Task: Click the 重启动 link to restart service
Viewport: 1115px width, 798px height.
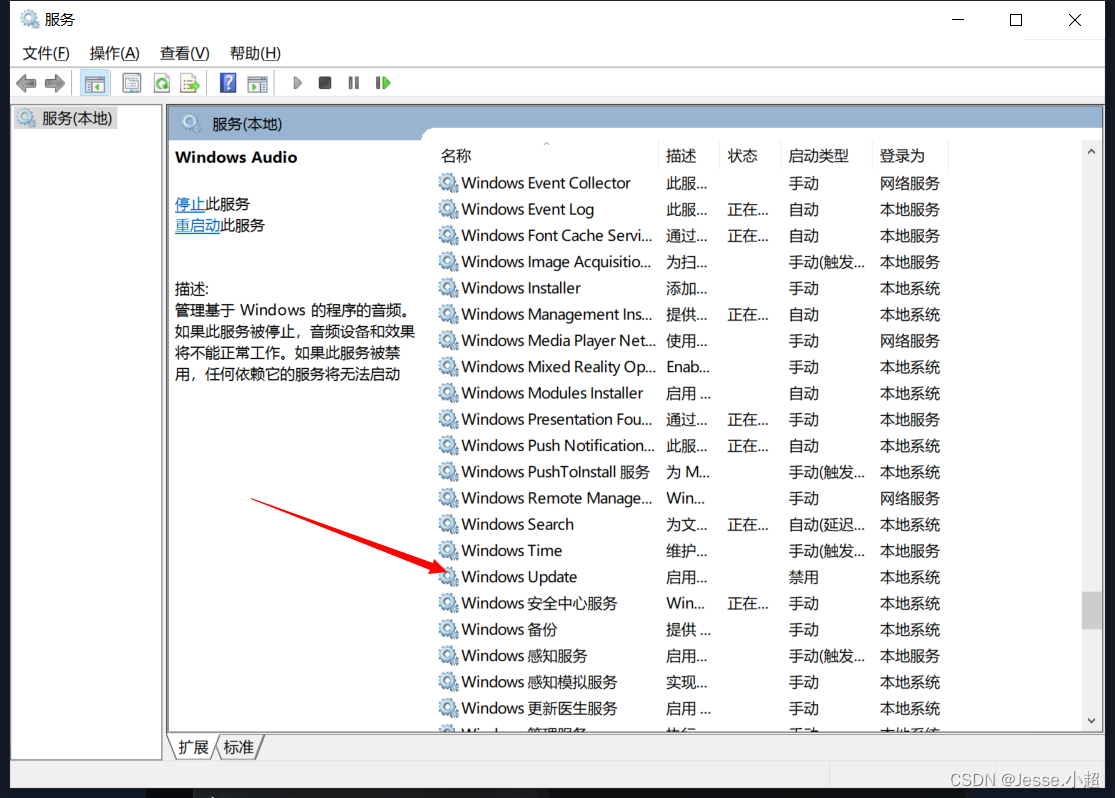Action: pos(198,225)
